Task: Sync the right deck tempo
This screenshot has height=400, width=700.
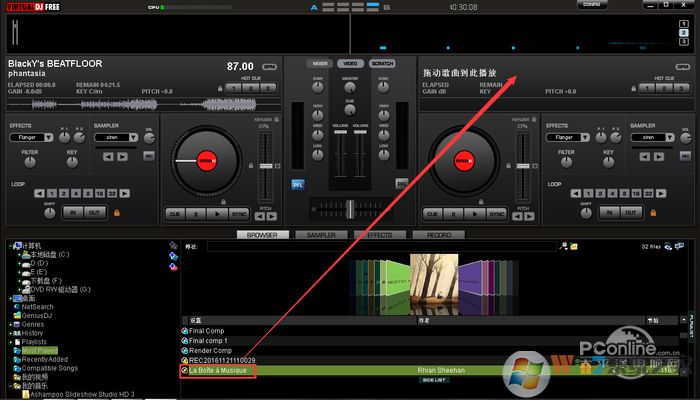Action: tap(496, 214)
